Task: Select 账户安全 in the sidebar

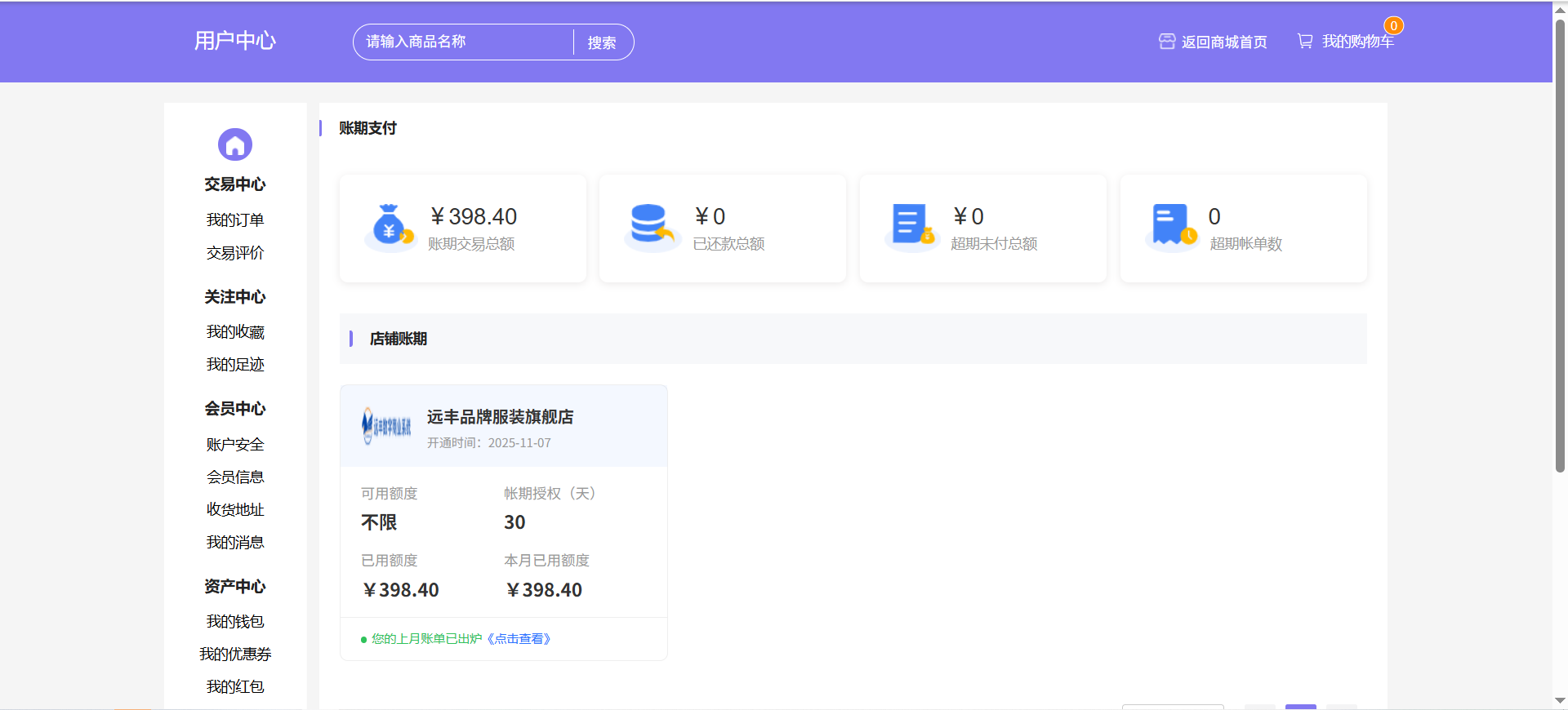Action: [235, 445]
